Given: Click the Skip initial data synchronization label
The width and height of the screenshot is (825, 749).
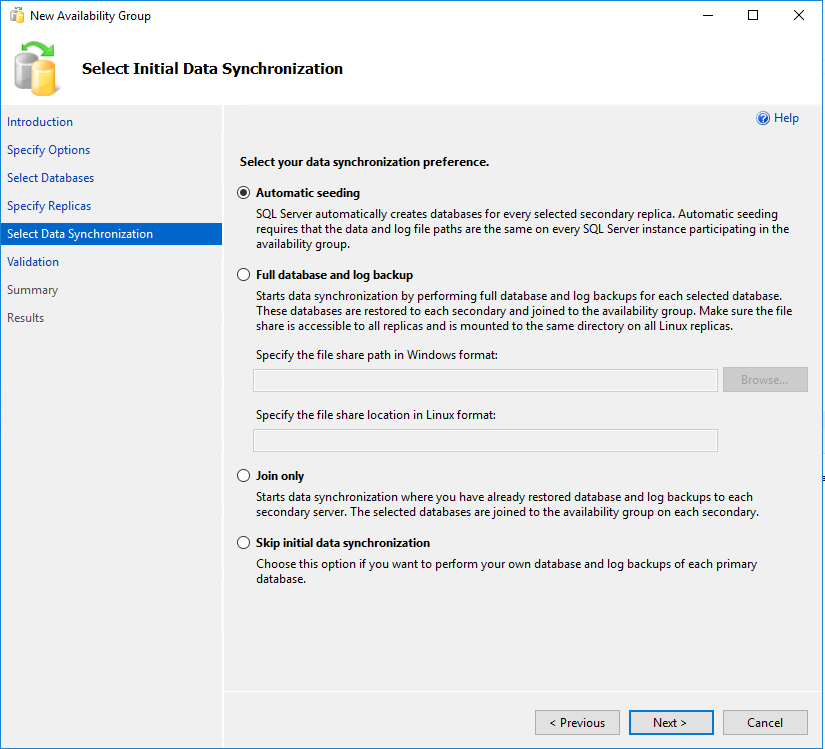Looking at the screenshot, I should click(343, 543).
